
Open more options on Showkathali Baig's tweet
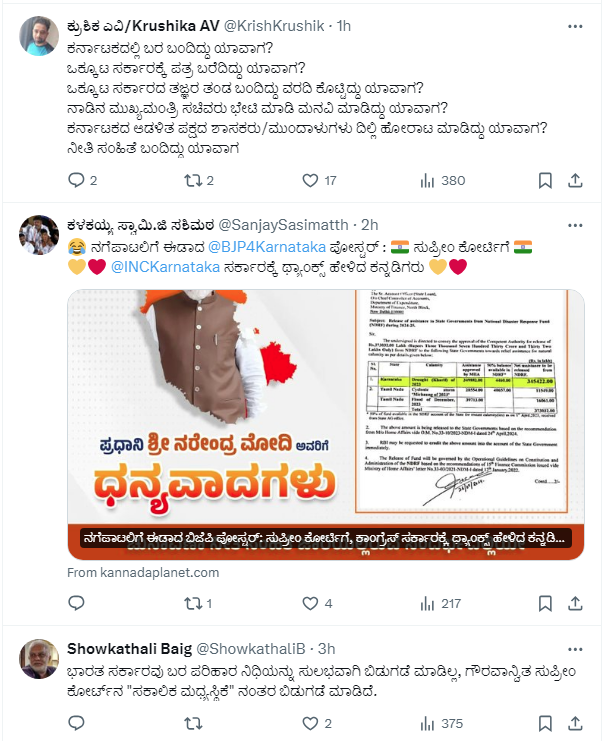click(x=575, y=649)
